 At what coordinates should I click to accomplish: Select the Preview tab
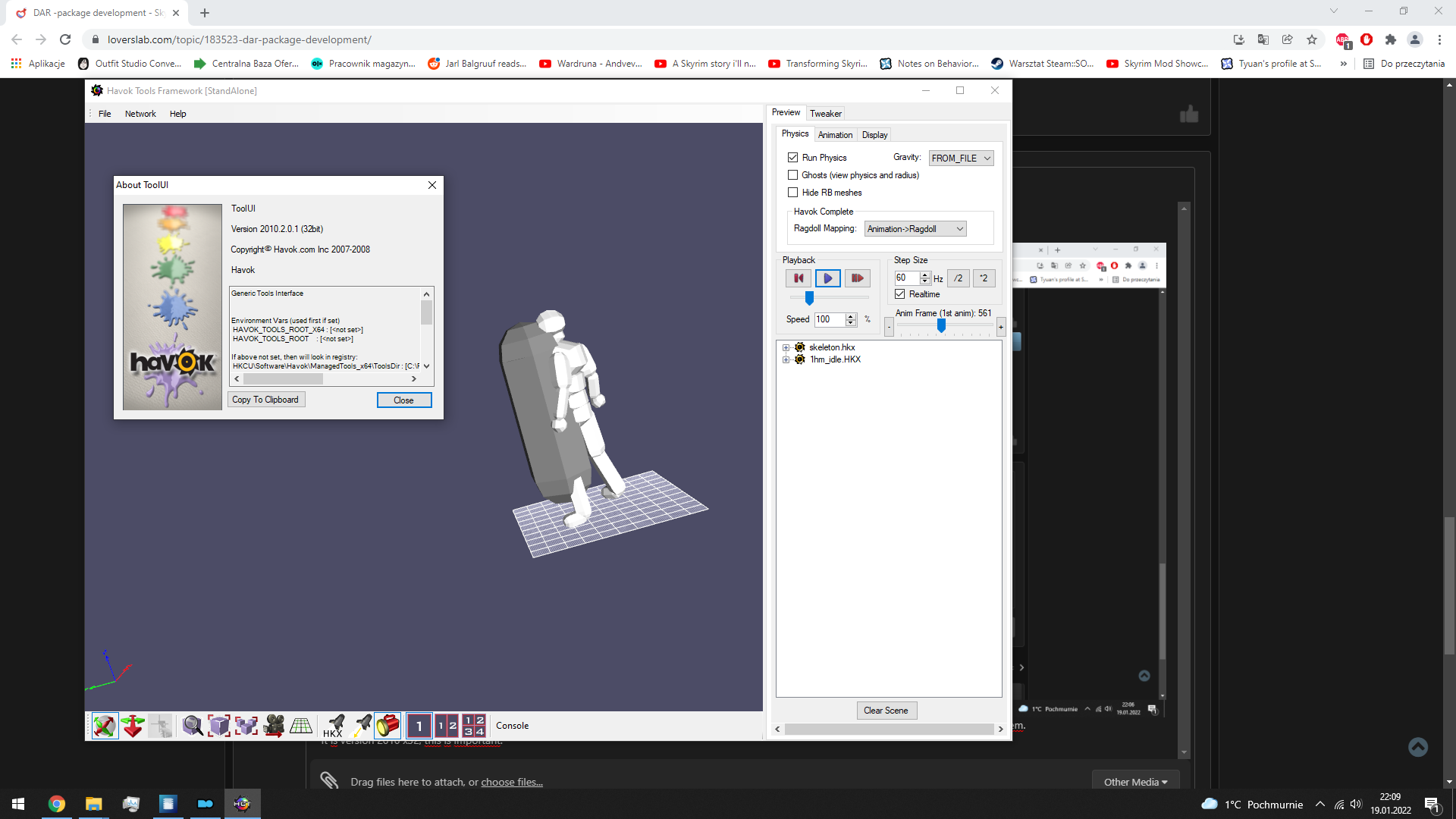786,112
